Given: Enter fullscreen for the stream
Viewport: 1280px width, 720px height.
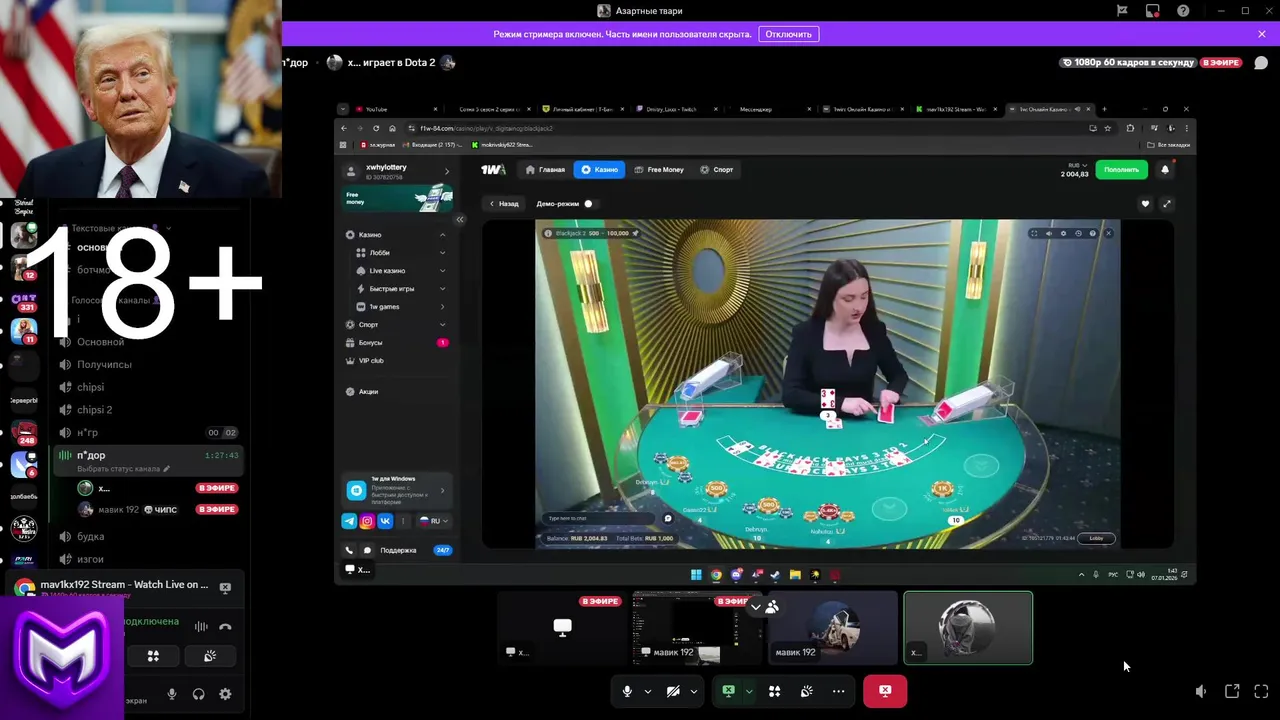Looking at the screenshot, I should tap(1261, 691).
